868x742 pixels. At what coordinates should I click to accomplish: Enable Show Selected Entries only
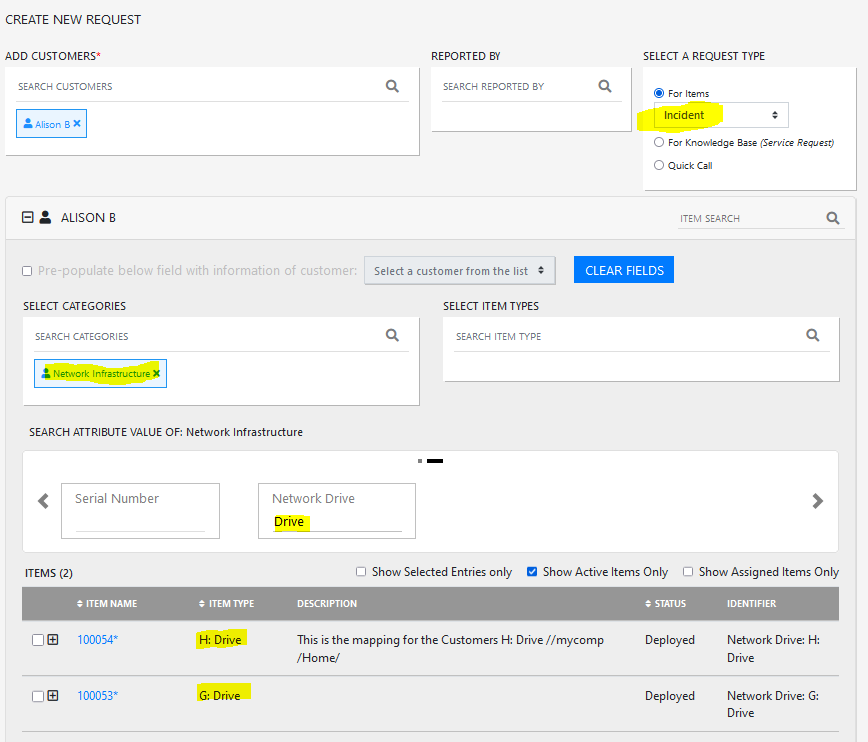point(361,571)
